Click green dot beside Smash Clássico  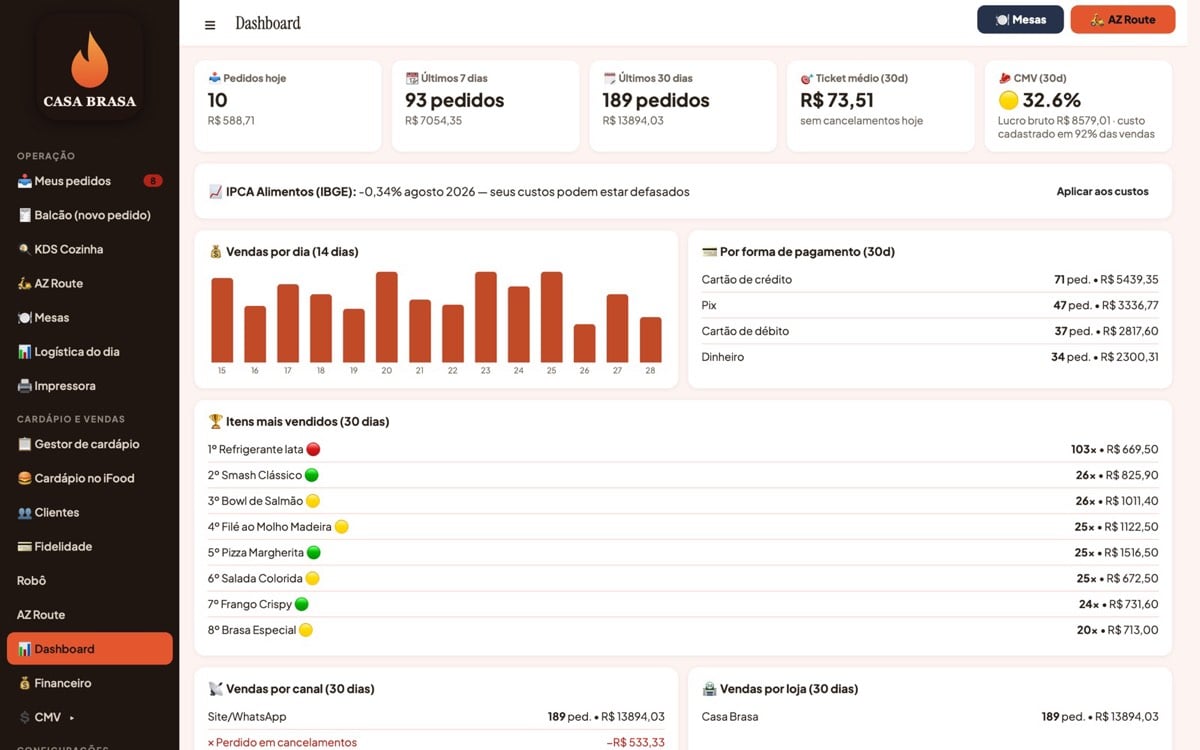(312, 475)
